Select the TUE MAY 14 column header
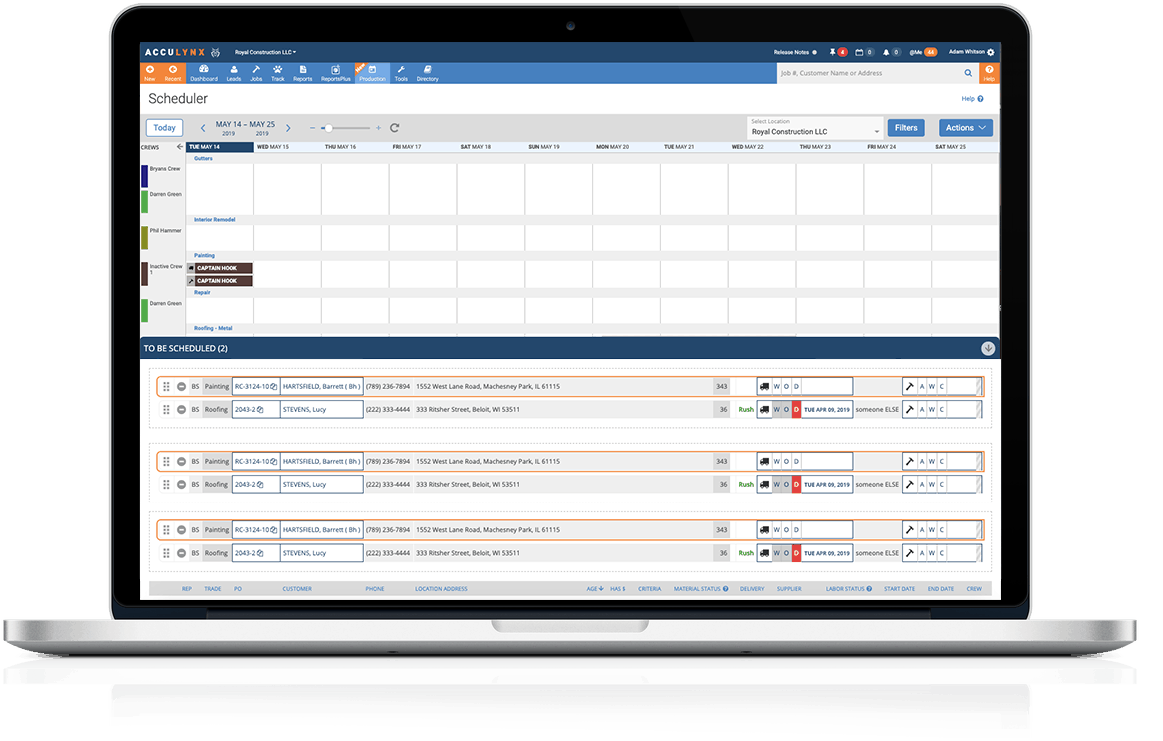 click(220, 146)
